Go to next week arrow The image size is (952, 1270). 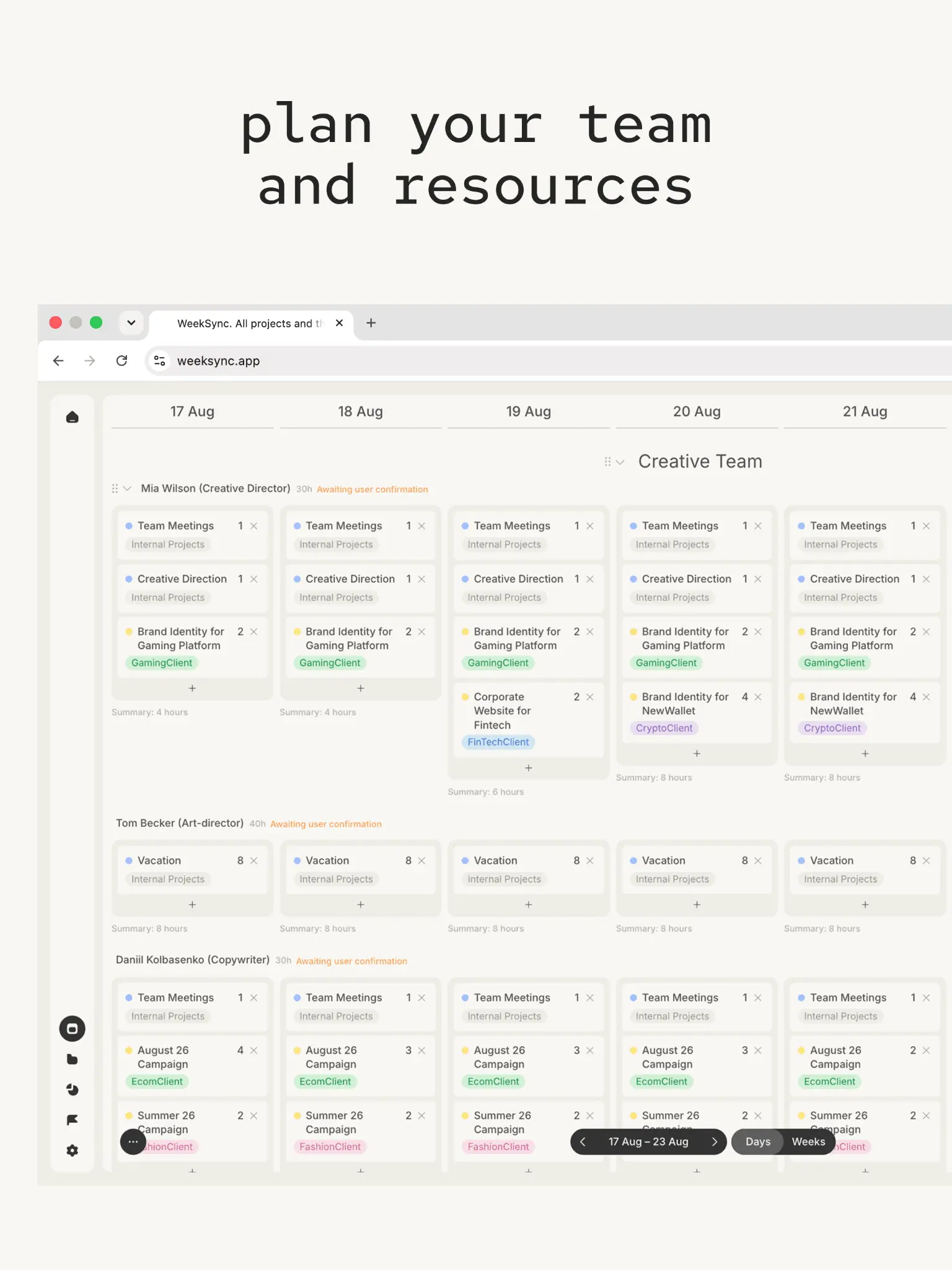714,1142
